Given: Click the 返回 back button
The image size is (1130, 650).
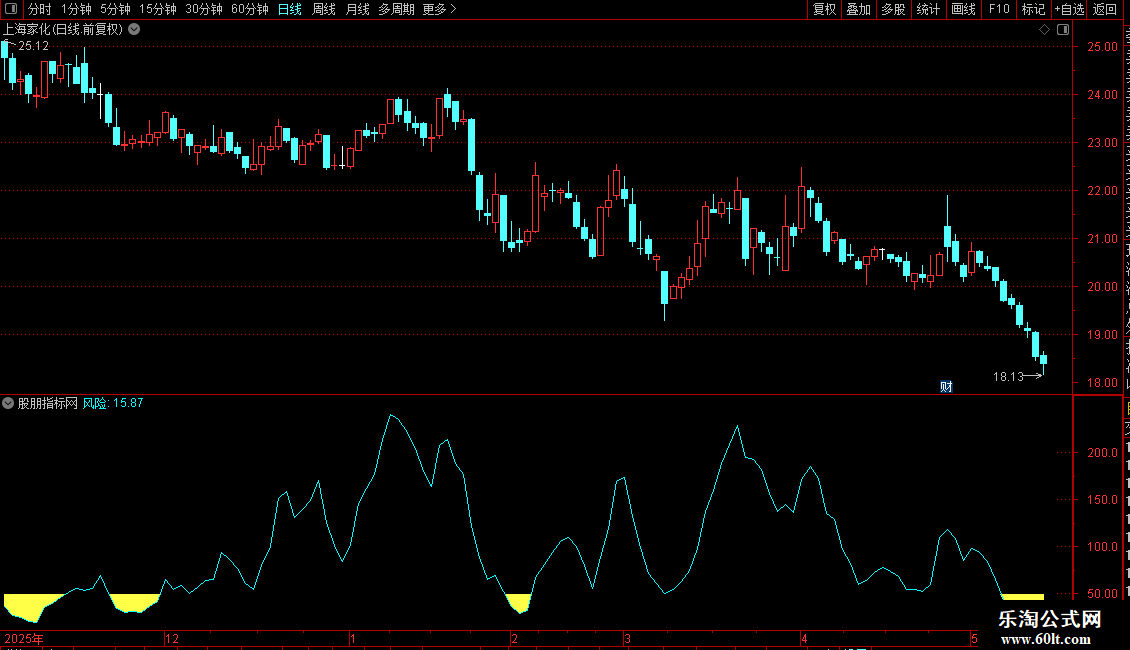Looking at the screenshot, I should 1105,9.
